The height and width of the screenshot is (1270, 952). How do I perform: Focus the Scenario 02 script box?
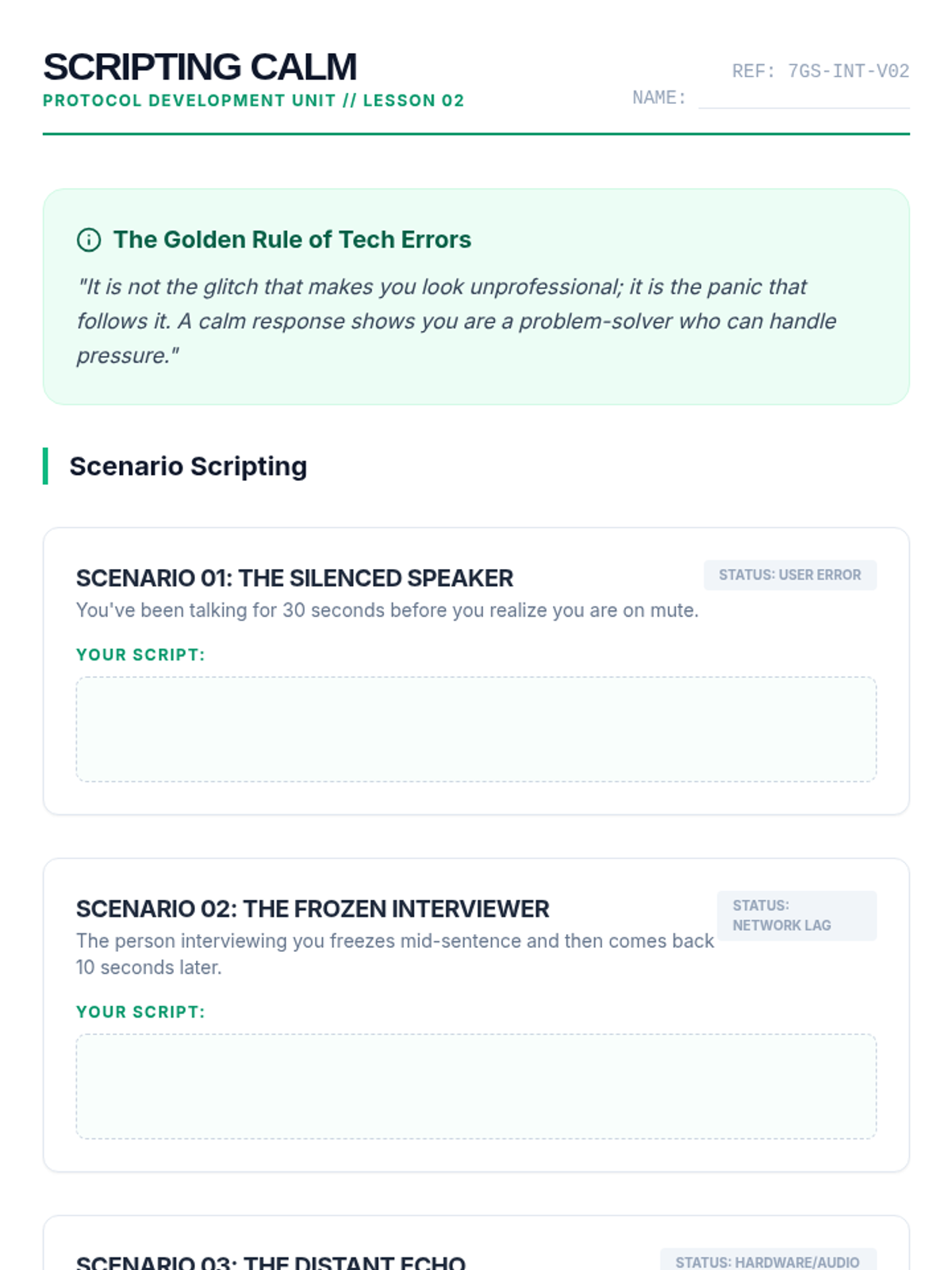pos(476,1087)
